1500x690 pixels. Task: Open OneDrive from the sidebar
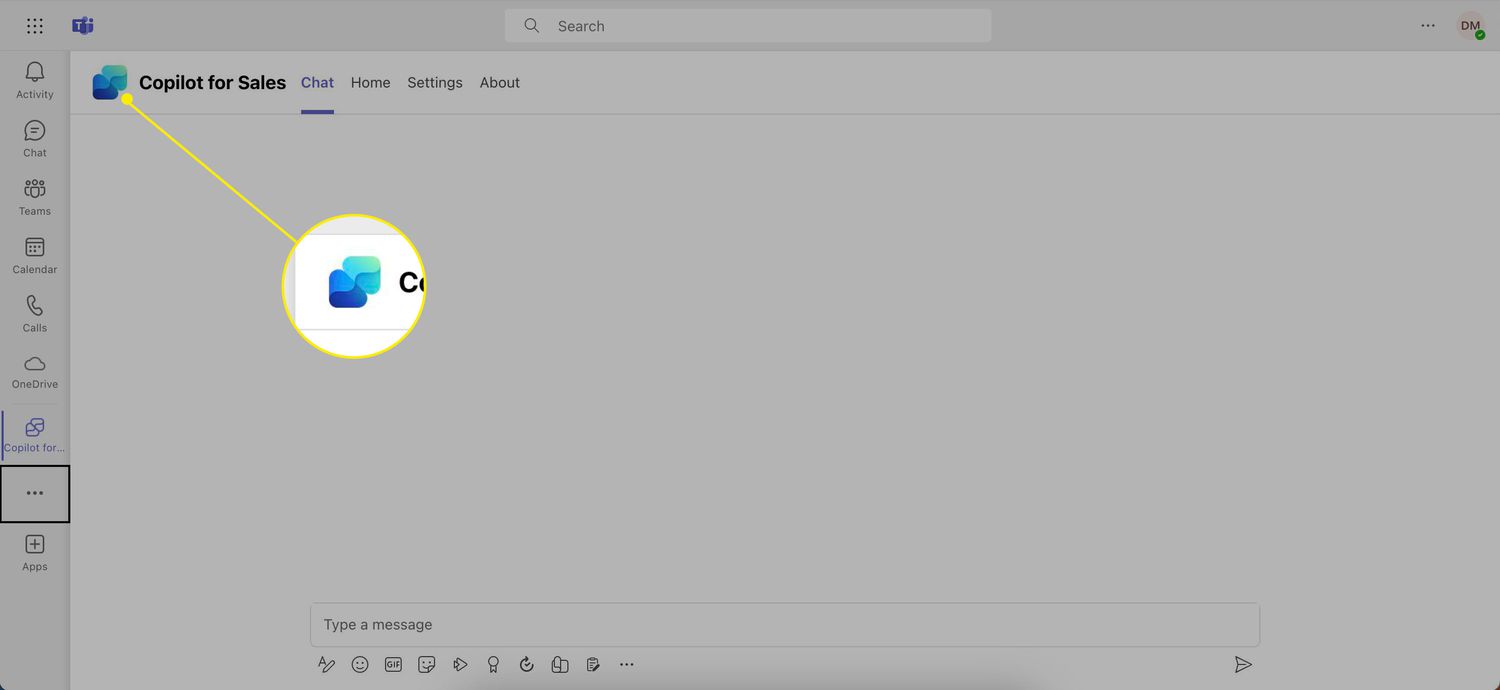(35, 371)
